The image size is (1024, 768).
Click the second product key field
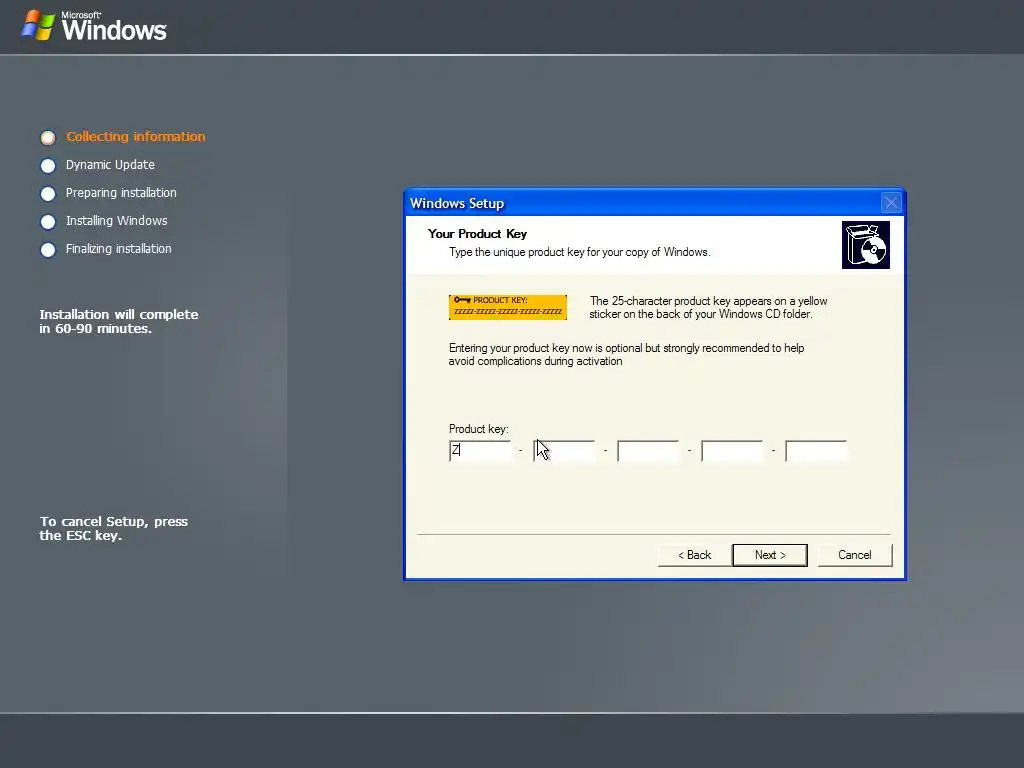[564, 451]
